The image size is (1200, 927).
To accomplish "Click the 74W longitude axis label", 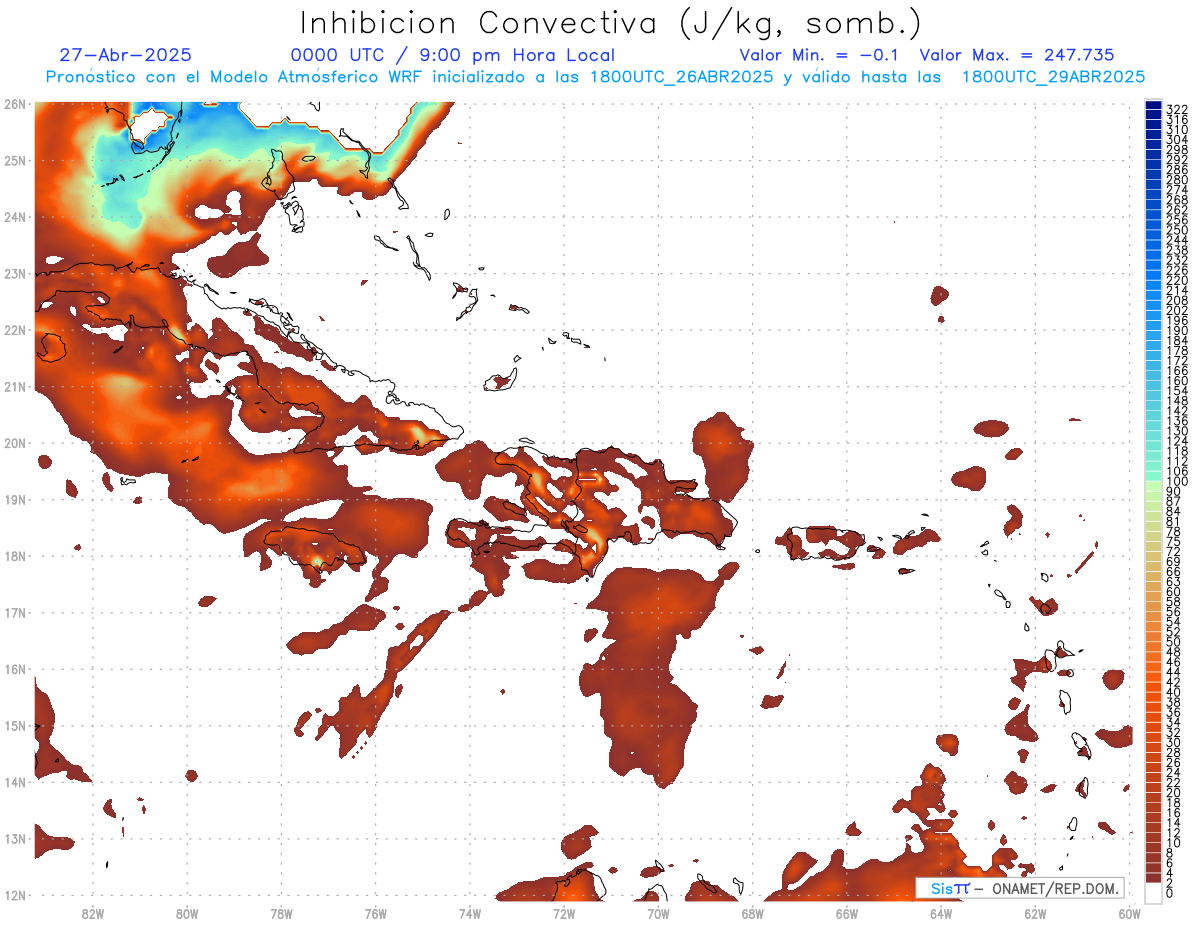I will coord(469,913).
